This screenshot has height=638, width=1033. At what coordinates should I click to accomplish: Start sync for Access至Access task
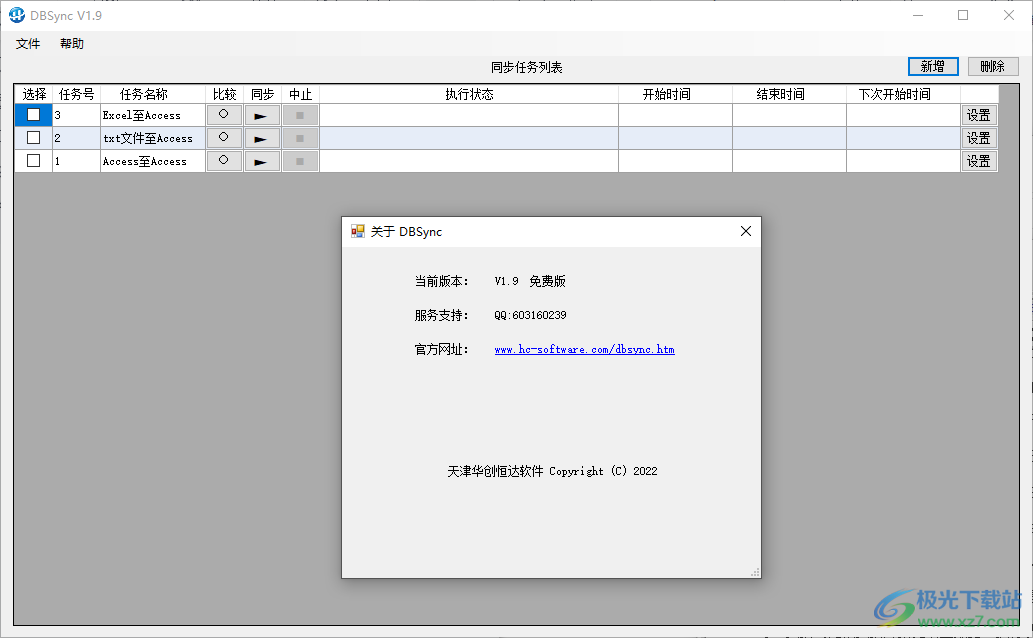pos(262,161)
